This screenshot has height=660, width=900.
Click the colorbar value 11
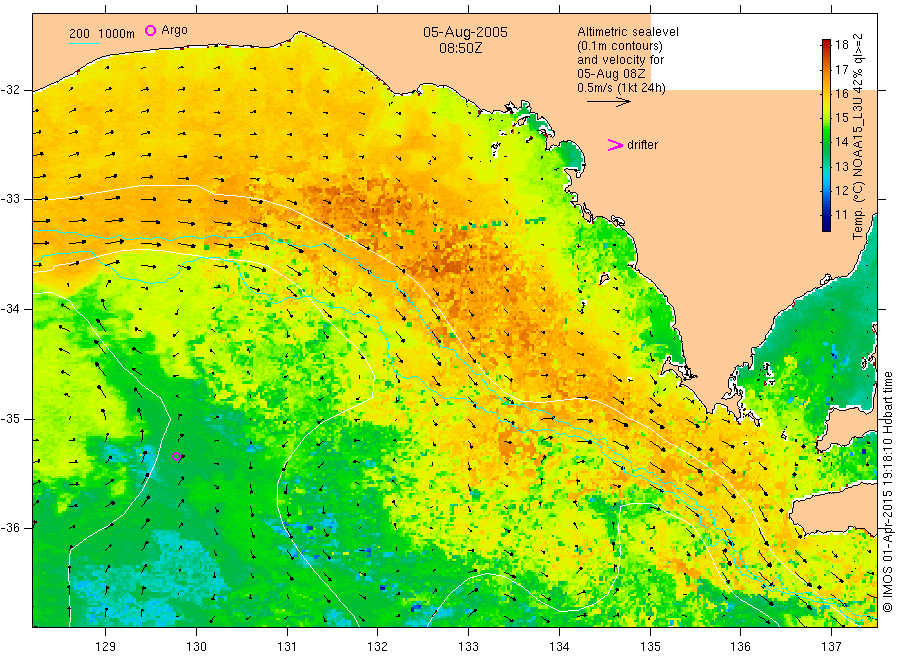pos(841,215)
